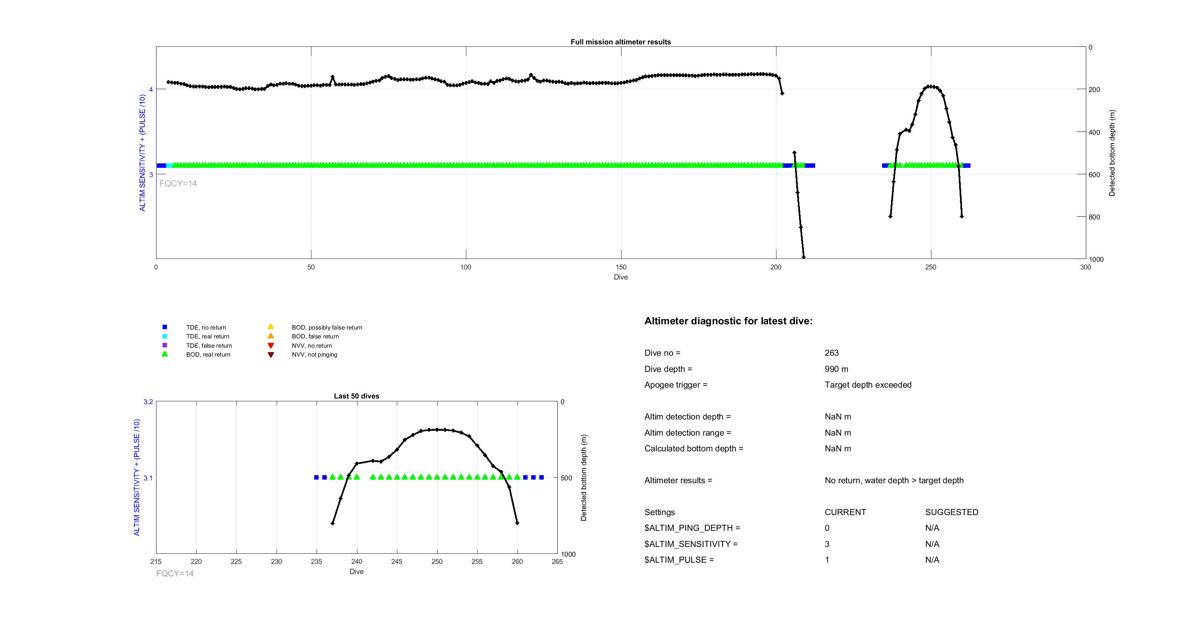Screen dimensions: 1200x622
Task: Click the 'CURRENT' column header
Action: pyautogui.click(x=845, y=513)
